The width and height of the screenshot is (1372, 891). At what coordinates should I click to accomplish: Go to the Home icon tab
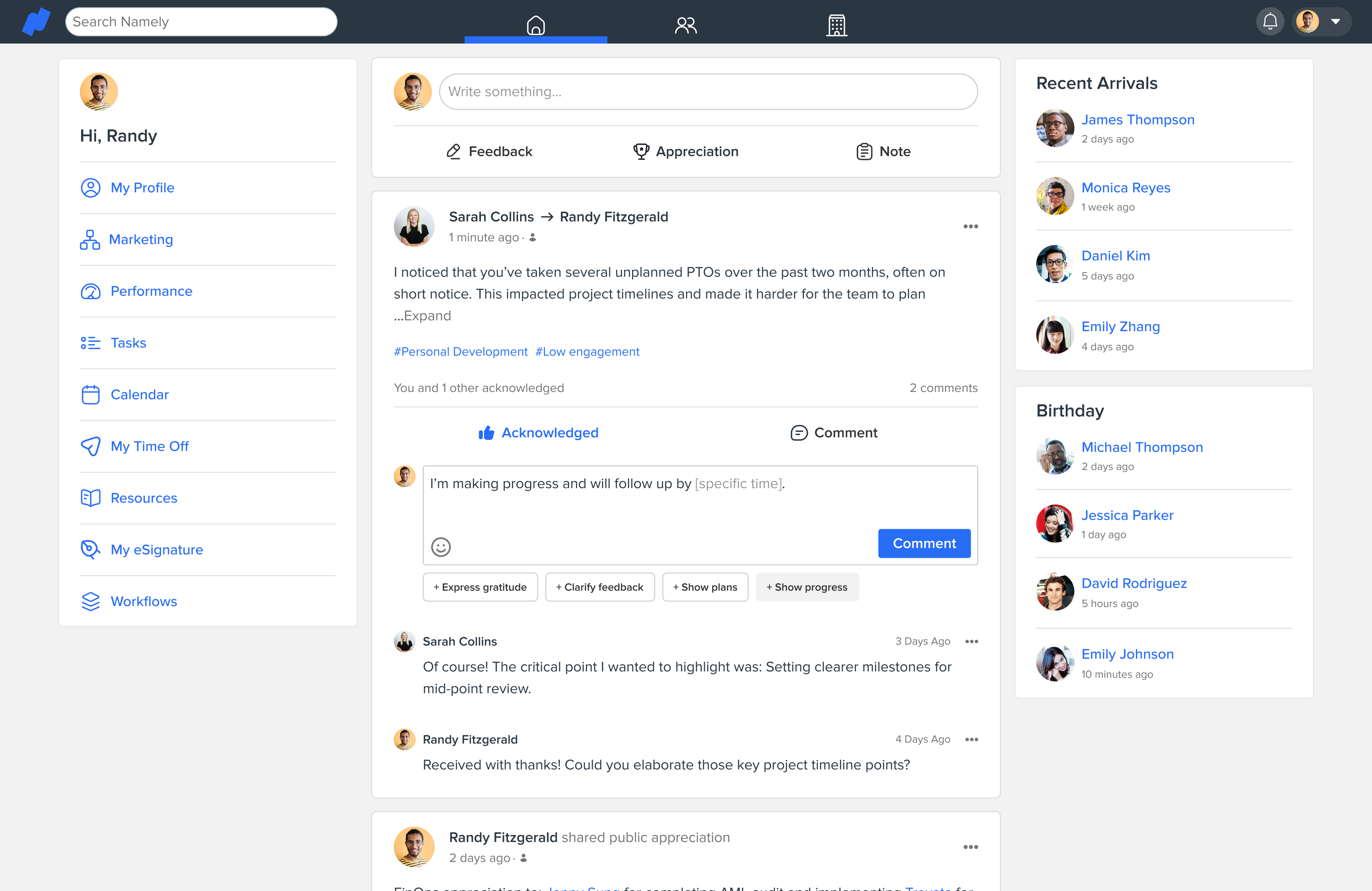pos(536,25)
